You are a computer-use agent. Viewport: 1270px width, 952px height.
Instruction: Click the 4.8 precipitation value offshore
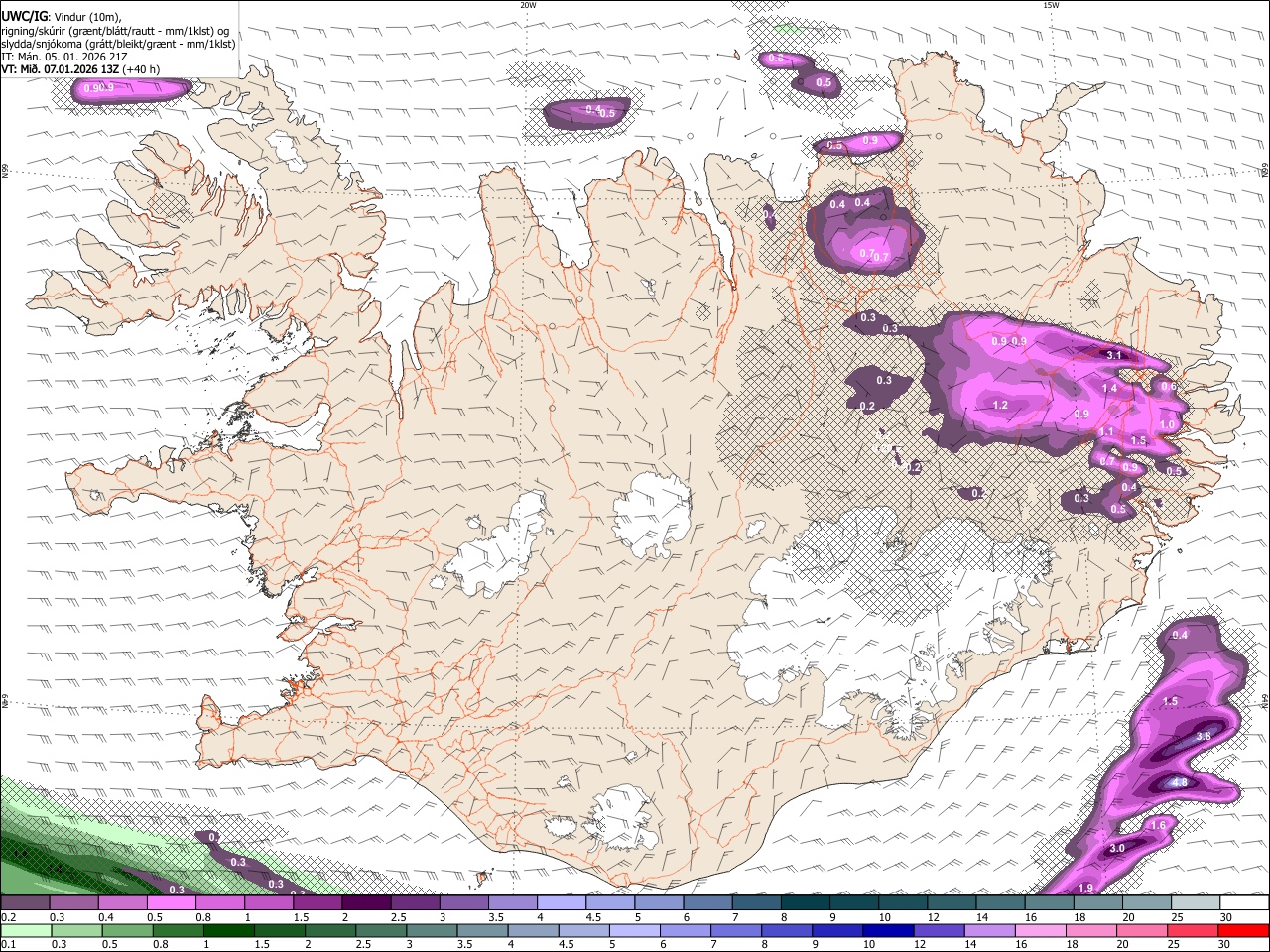click(1180, 783)
